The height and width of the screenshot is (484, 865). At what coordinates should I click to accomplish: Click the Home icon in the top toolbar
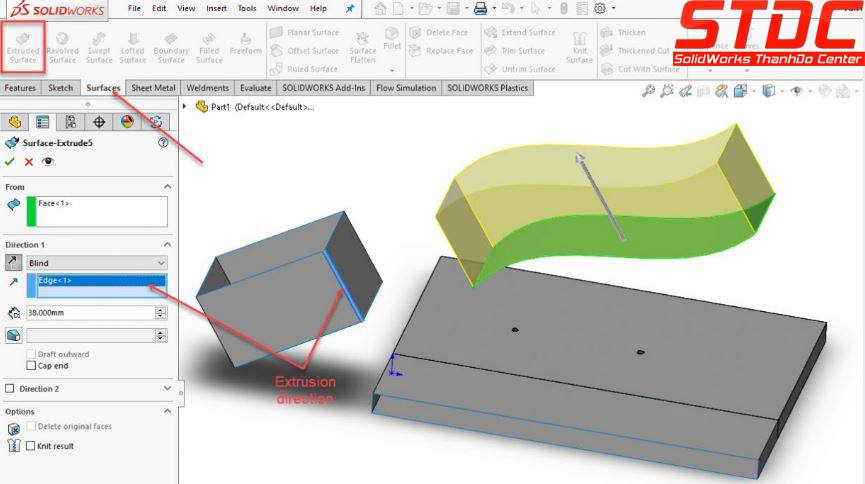tap(380, 8)
